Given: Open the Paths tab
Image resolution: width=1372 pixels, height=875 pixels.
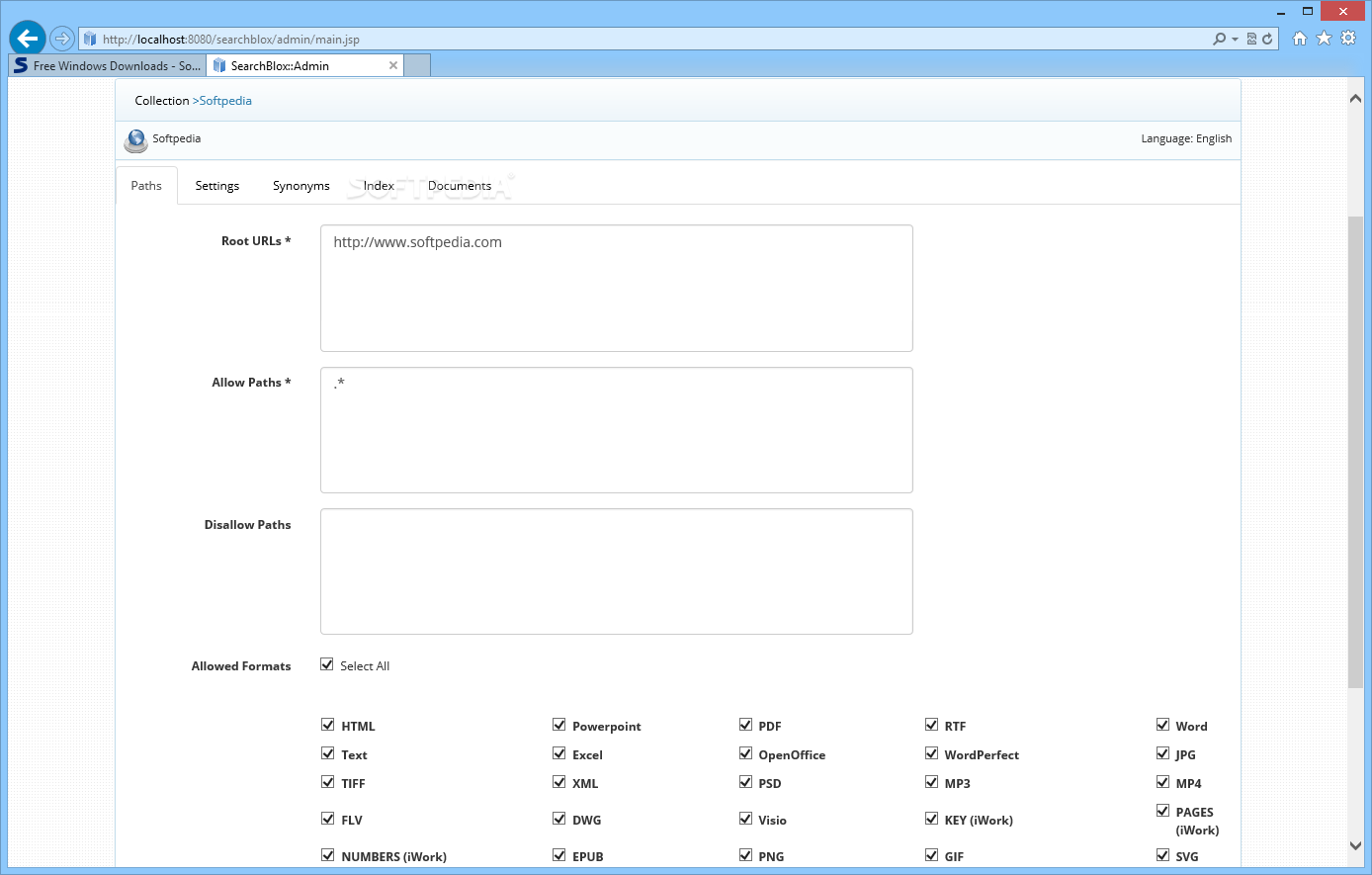Looking at the screenshot, I should click(146, 186).
